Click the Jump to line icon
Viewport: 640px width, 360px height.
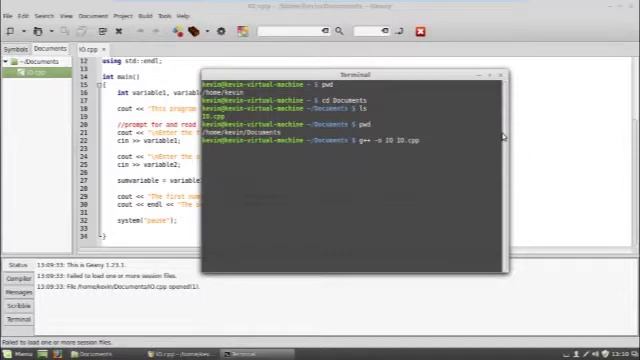coord(400,31)
